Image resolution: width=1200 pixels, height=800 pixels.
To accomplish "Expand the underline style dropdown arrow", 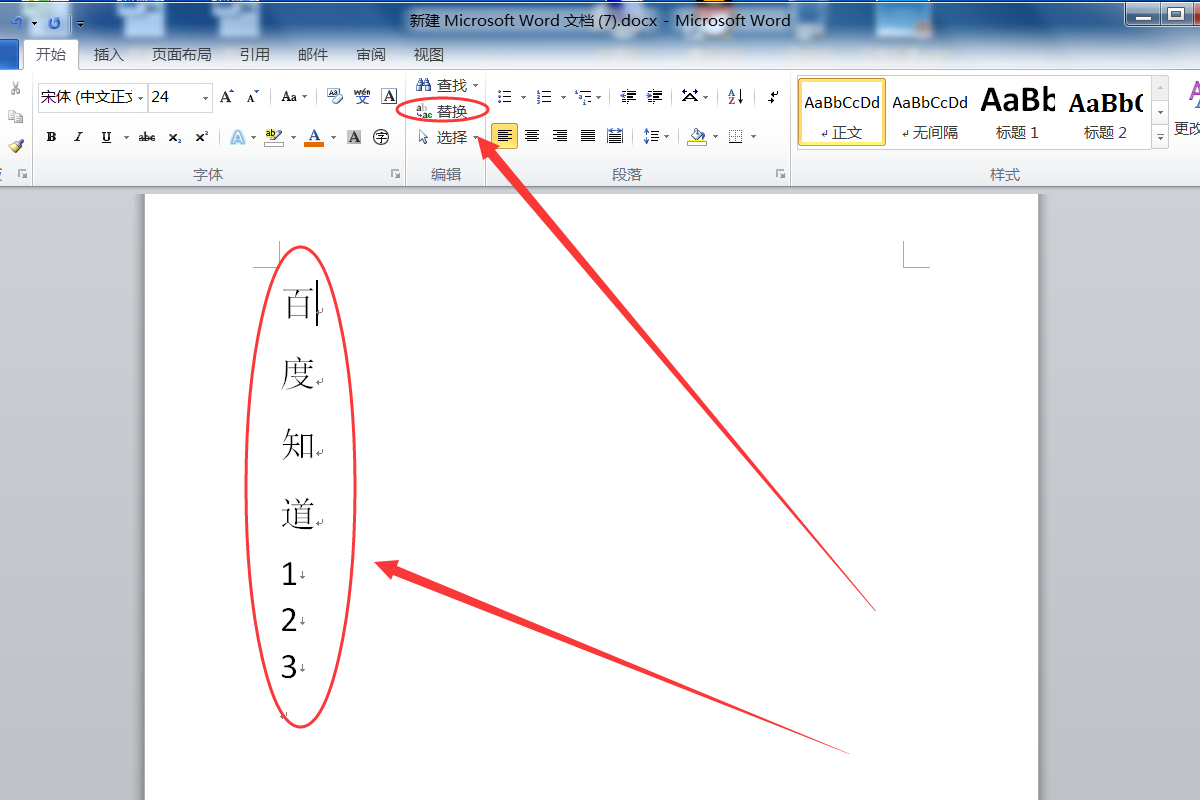I will pos(125,137).
